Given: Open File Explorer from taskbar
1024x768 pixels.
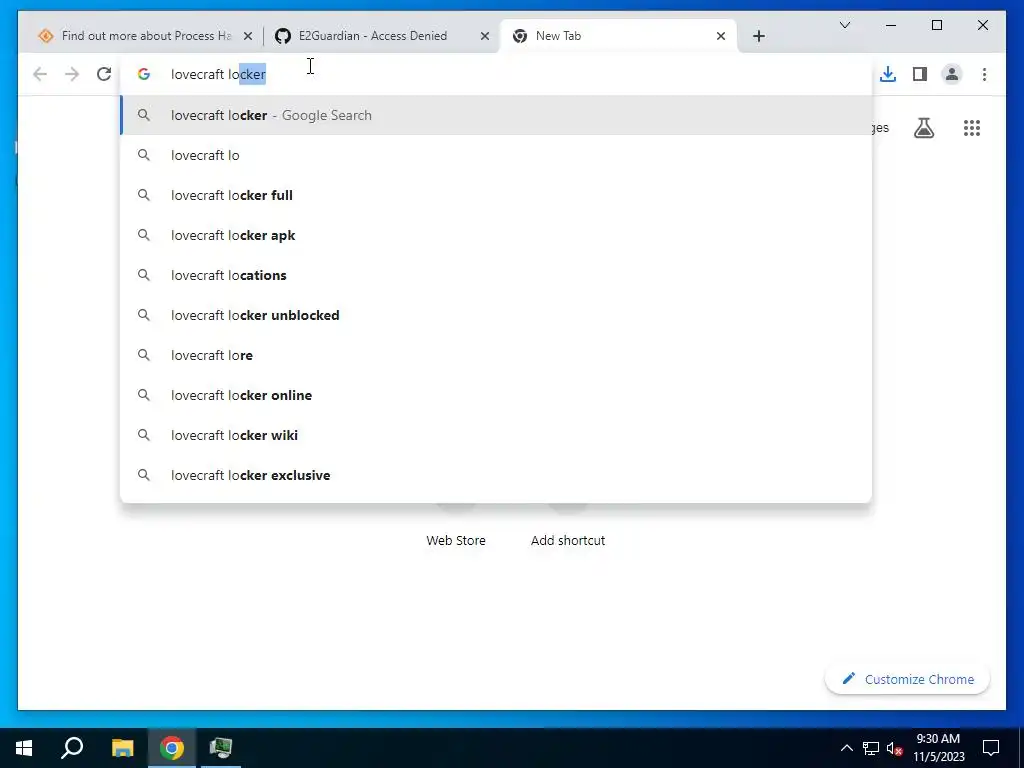Looking at the screenshot, I should [x=122, y=748].
